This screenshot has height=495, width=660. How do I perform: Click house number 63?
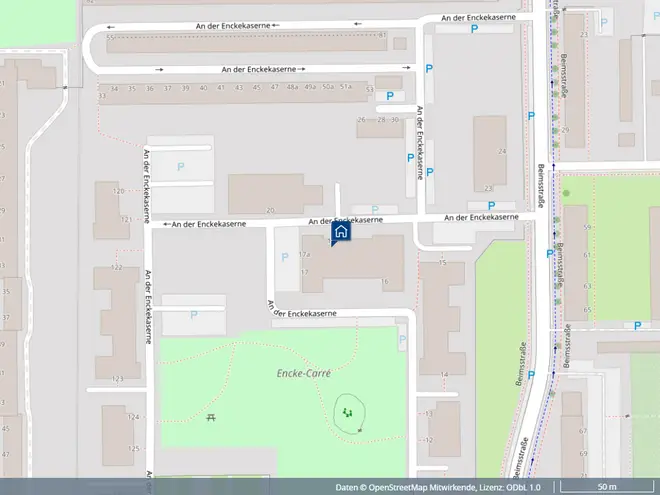[587, 286]
